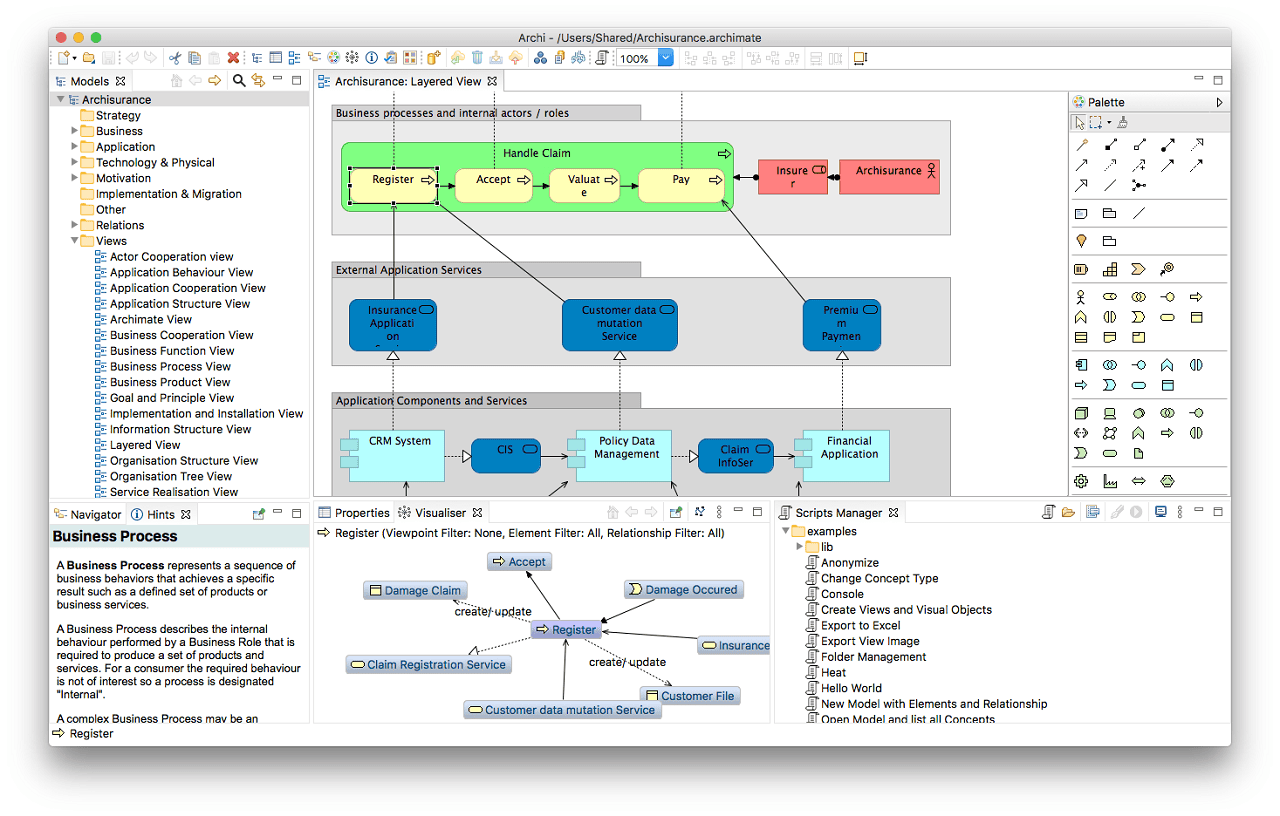The height and width of the screenshot is (816, 1280).
Task: Expand the lib folder in Scripts Manager
Action: point(799,547)
